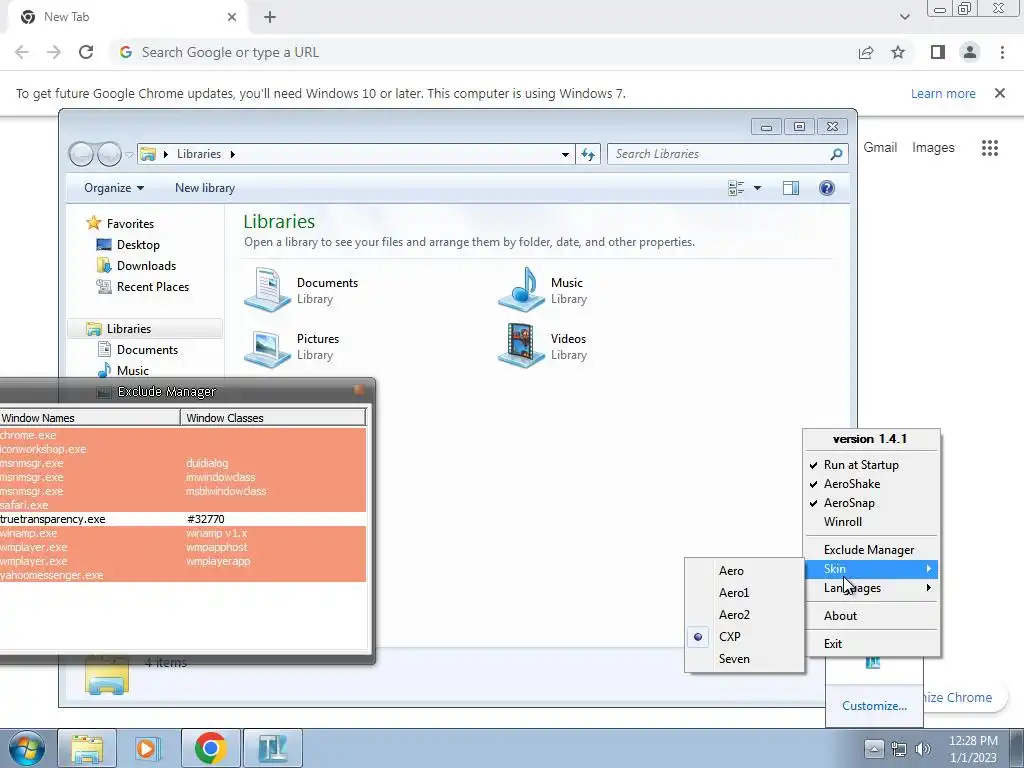Open Organize dropdown menu
Screen dimensions: 1024x768
click(x=114, y=188)
